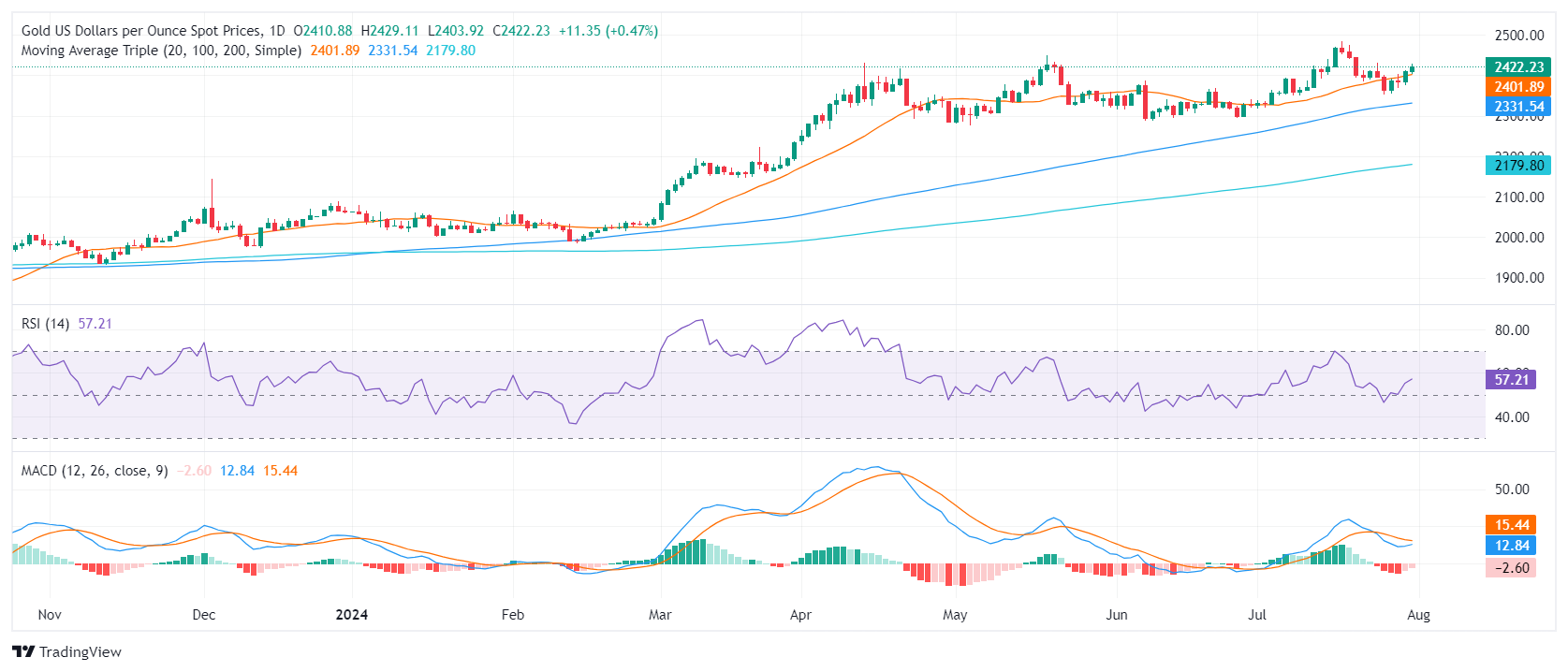Click the teal 2179.80 price axis tag
The image size is (1568, 672).
(1517, 166)
